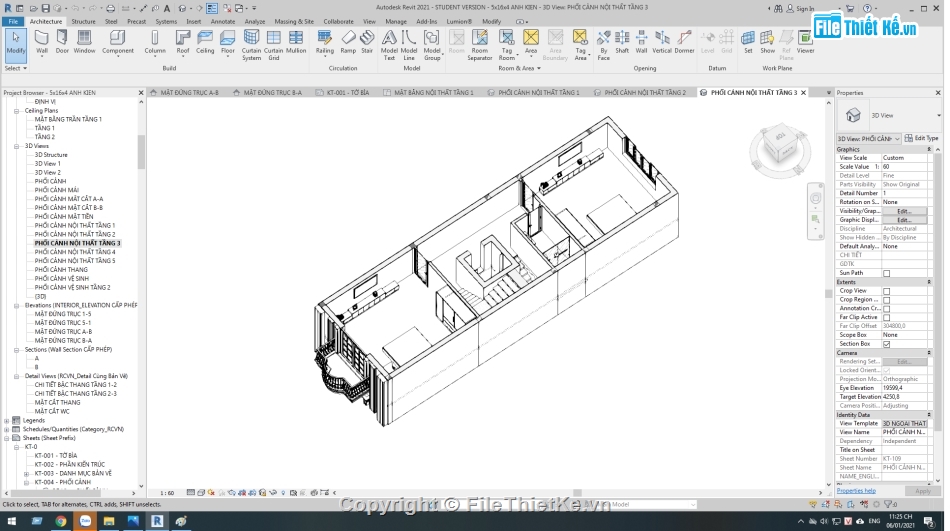
Task: Open the Structure ribbon tab
Action: click(x=84, y=21)
